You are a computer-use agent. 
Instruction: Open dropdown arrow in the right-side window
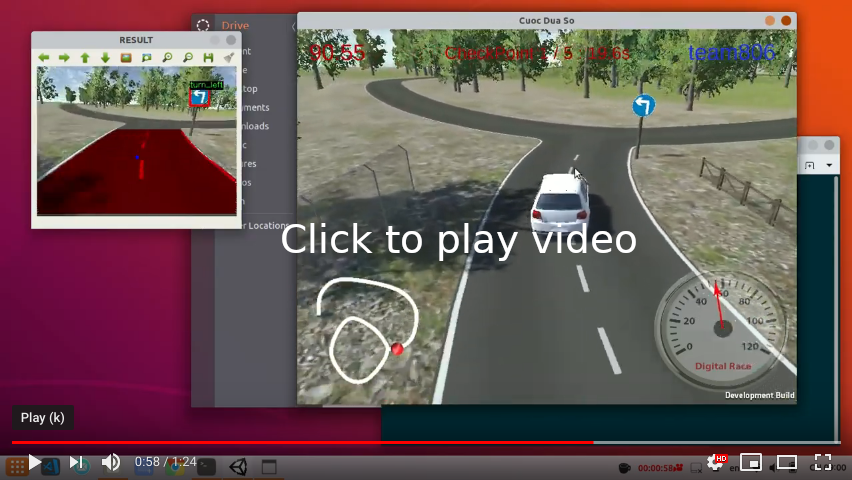point(829,165)
